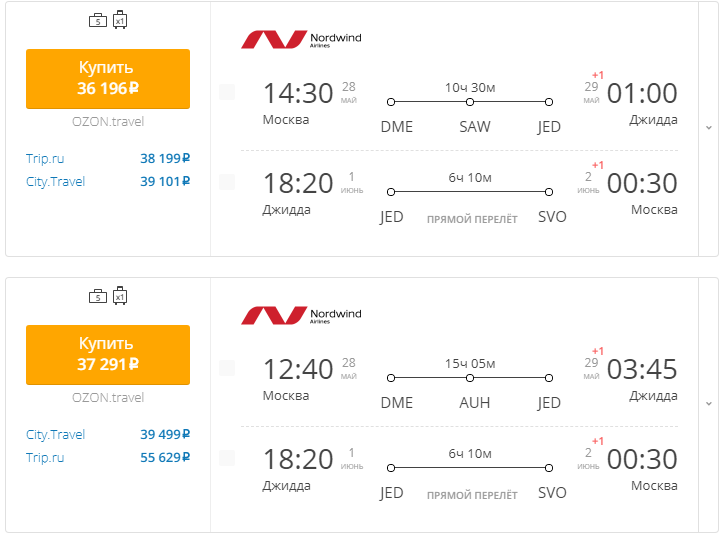Click the checked luggage icon above the 37 291₽ offer

tap(120, 295)
